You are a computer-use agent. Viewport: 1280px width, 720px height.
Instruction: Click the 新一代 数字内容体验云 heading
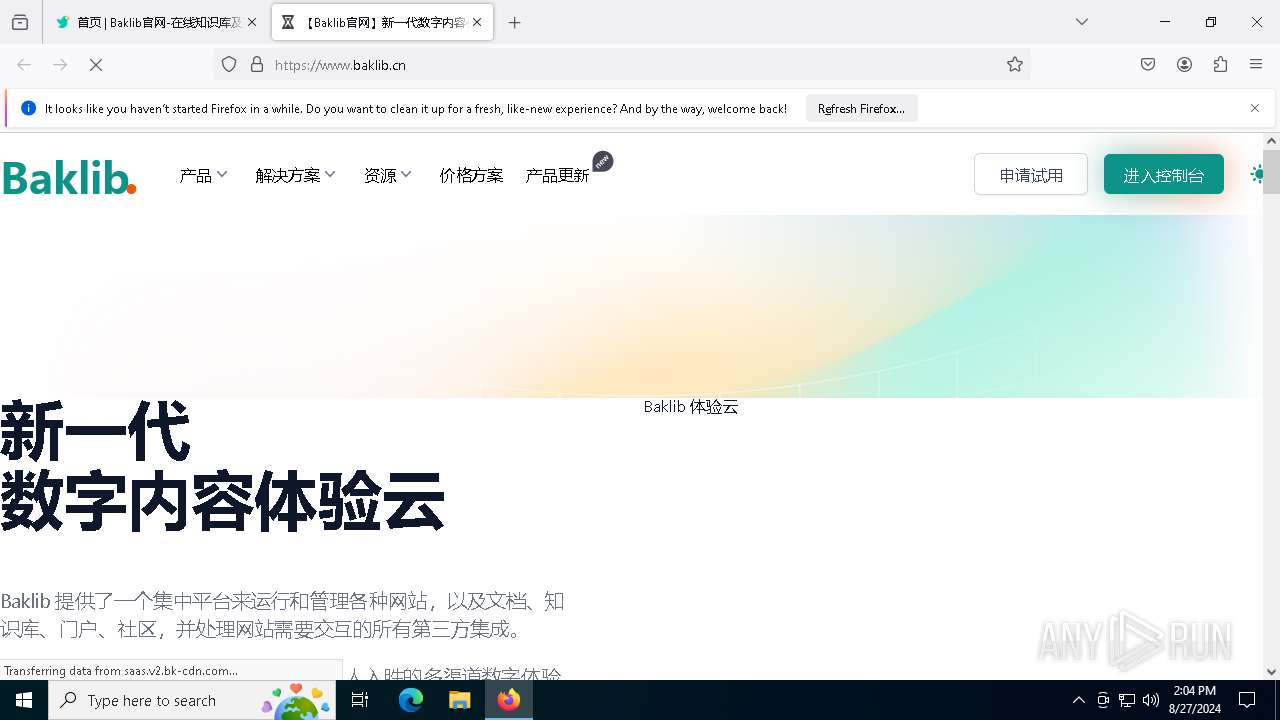point(222,467)
